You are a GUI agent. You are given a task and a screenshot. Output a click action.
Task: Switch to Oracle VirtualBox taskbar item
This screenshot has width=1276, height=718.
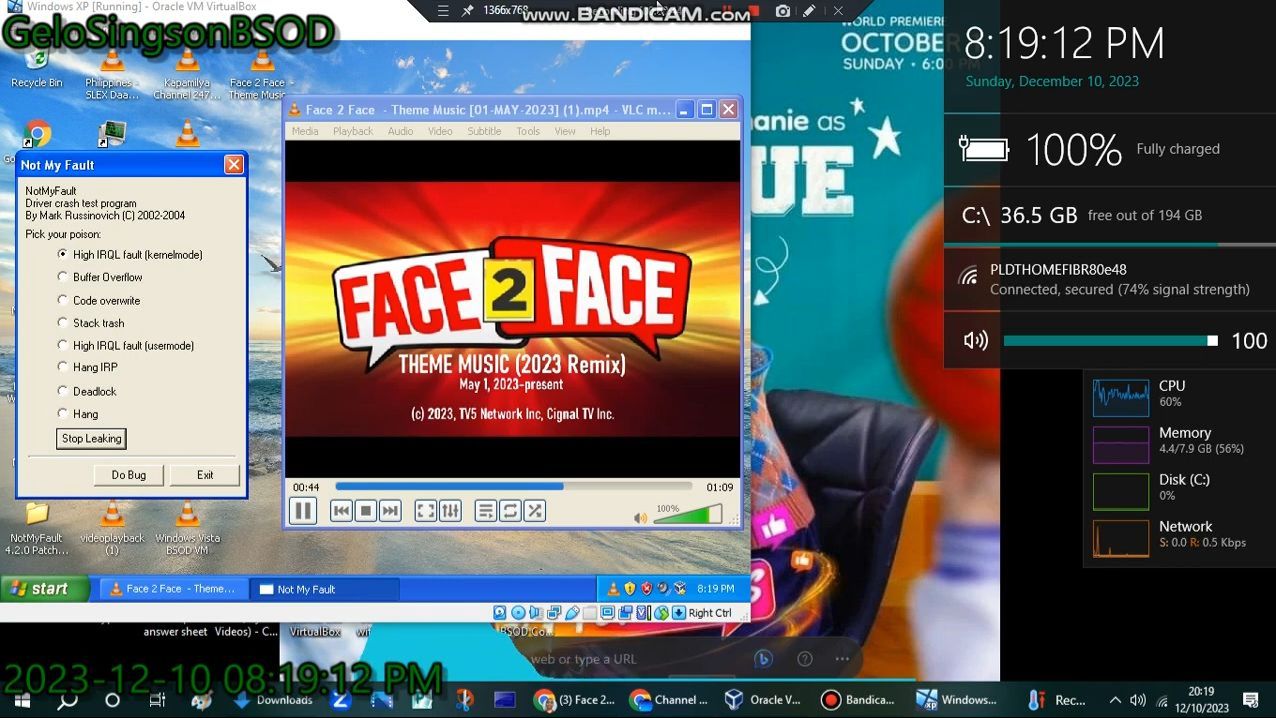tap(764, 700)
